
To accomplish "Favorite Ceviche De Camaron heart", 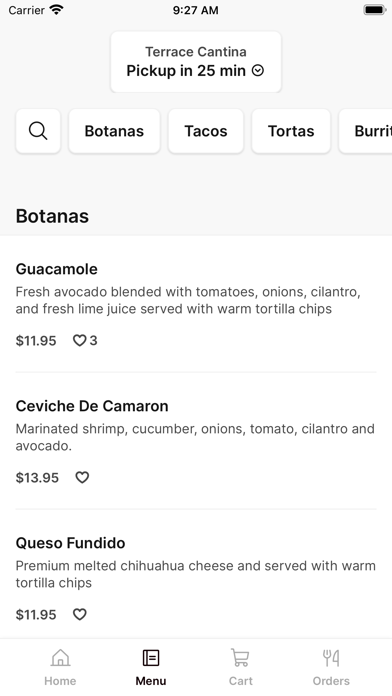I will 82,478.
